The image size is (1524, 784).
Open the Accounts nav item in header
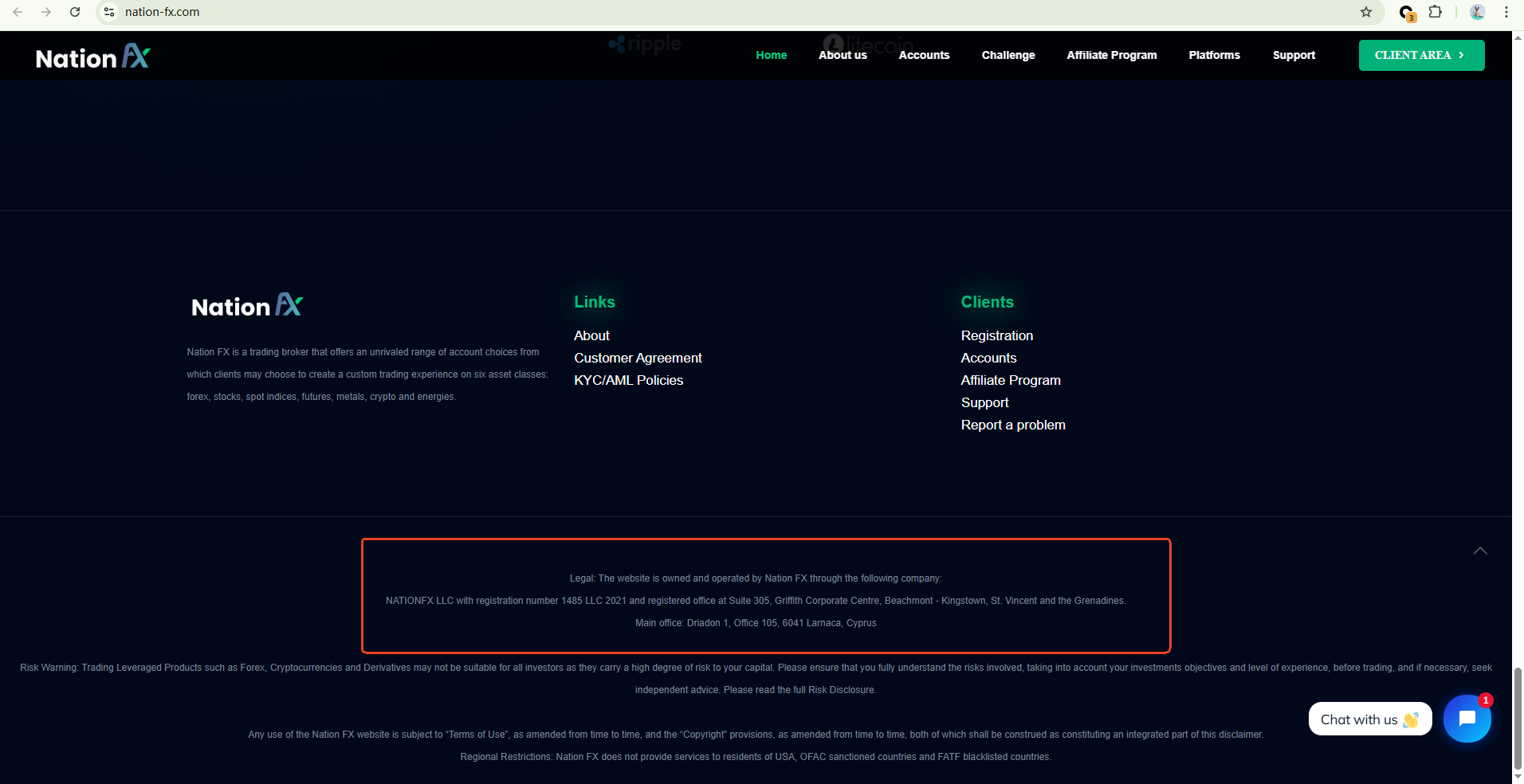pos(924,55)
